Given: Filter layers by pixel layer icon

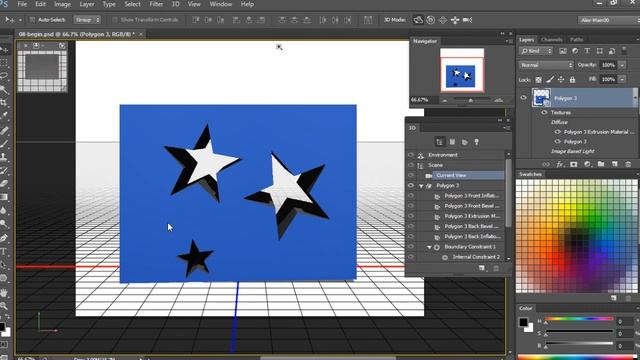Looking at the screenshot, I should (563, 51).
